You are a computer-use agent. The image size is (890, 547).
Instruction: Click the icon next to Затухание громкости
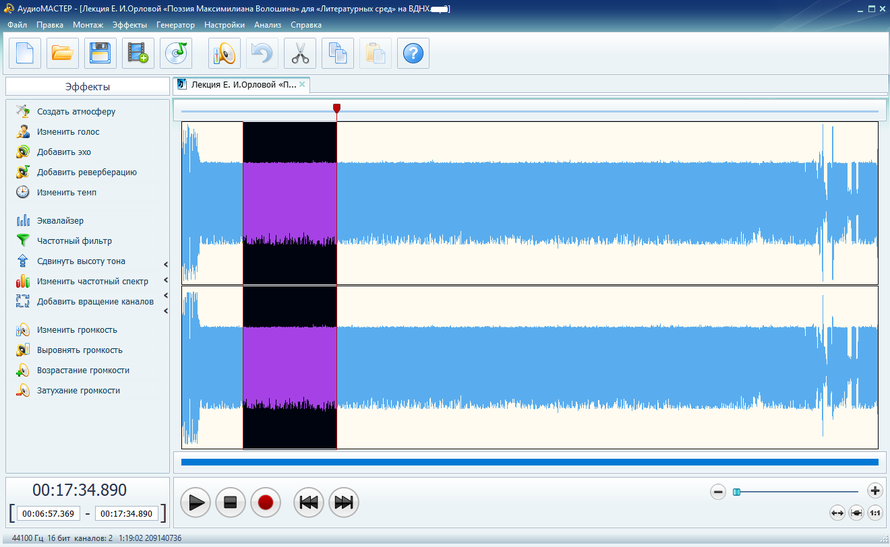pyautogui.click(x=23, y=390)
